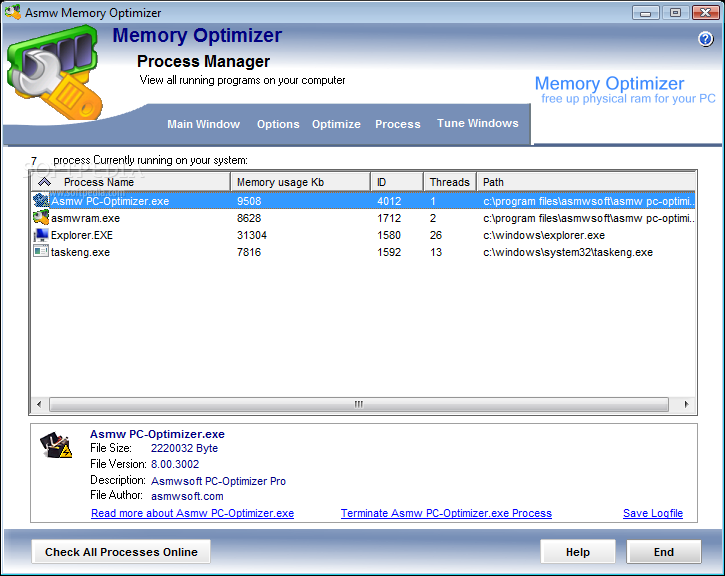Click Terminate Asmw PC-Optimizer.exe Process link
This screenshot has height=576, width=725.
tap(446, 513)
